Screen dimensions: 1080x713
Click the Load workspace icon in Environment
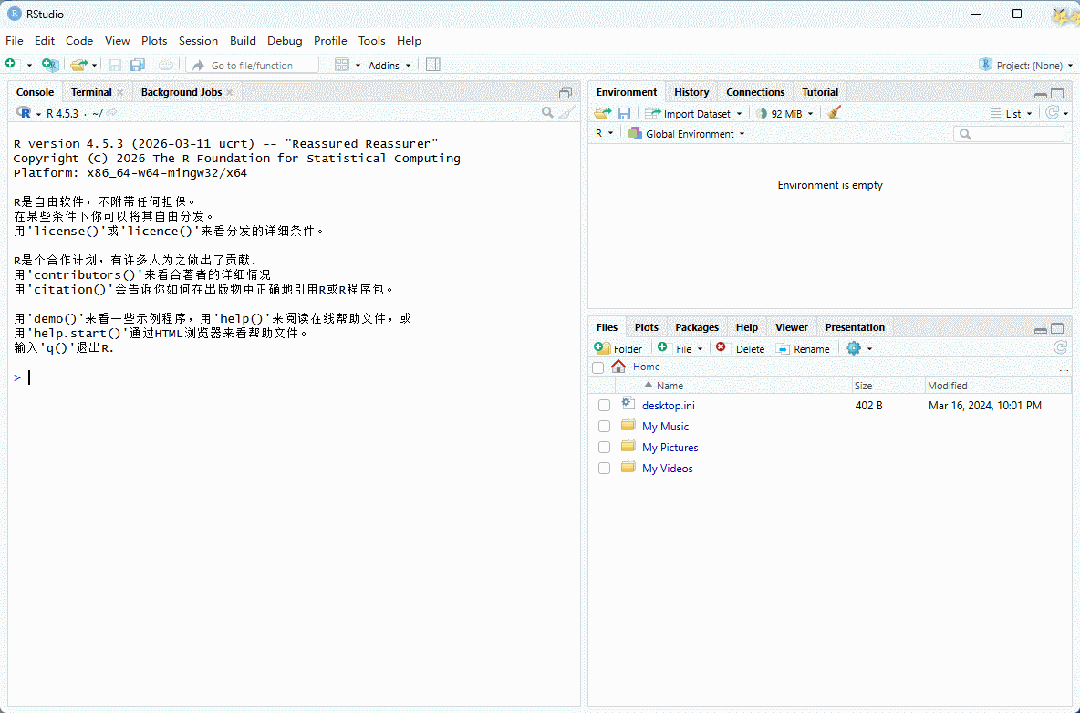pos(603,113)
